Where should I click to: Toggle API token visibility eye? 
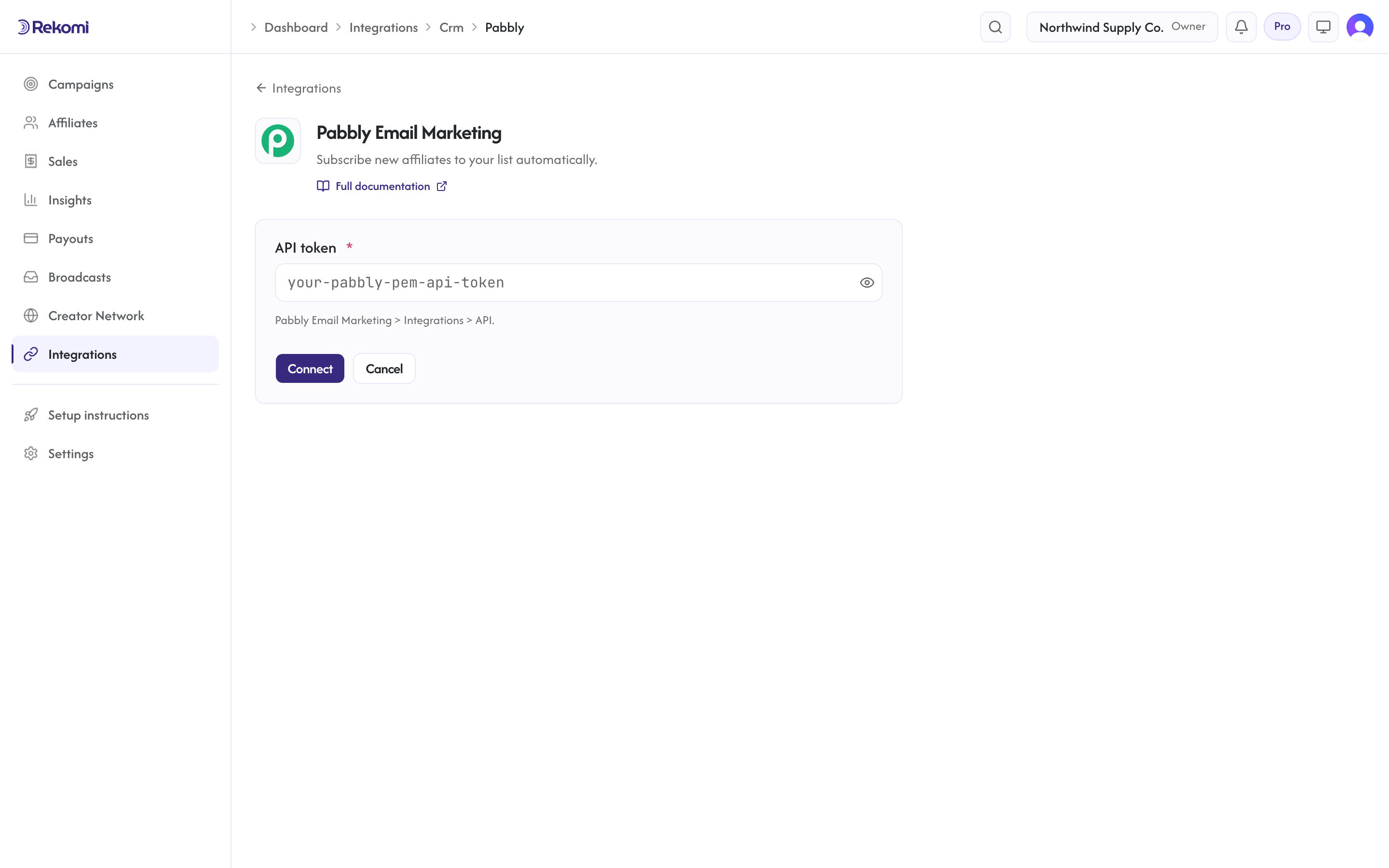pos(867,283)
